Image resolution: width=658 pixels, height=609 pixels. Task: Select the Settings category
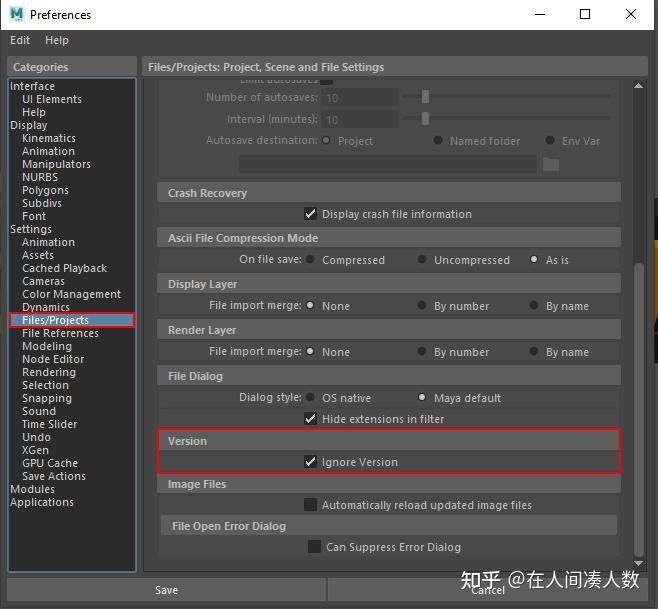(31, 229)
